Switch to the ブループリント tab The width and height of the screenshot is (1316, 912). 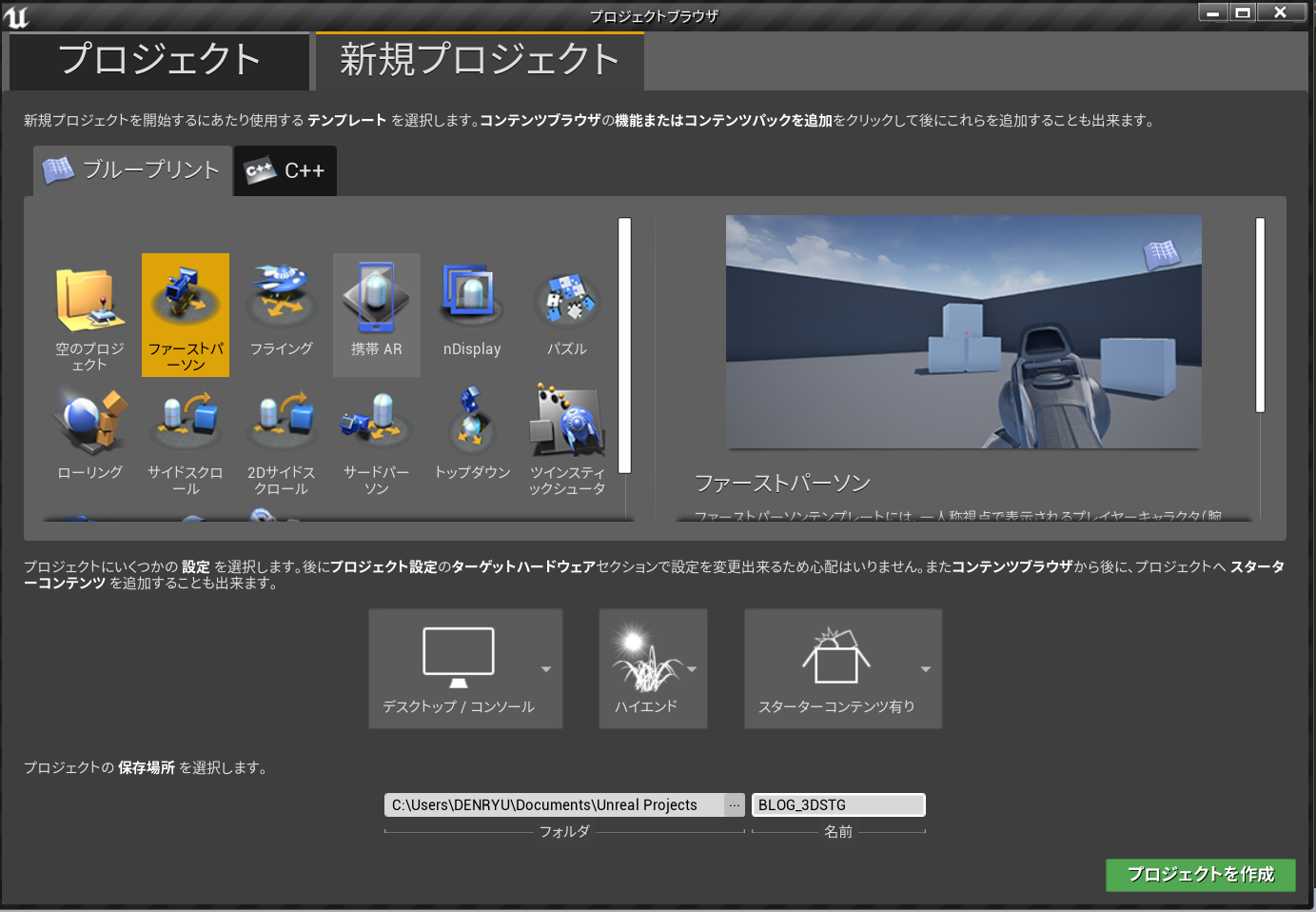[133, 170]
